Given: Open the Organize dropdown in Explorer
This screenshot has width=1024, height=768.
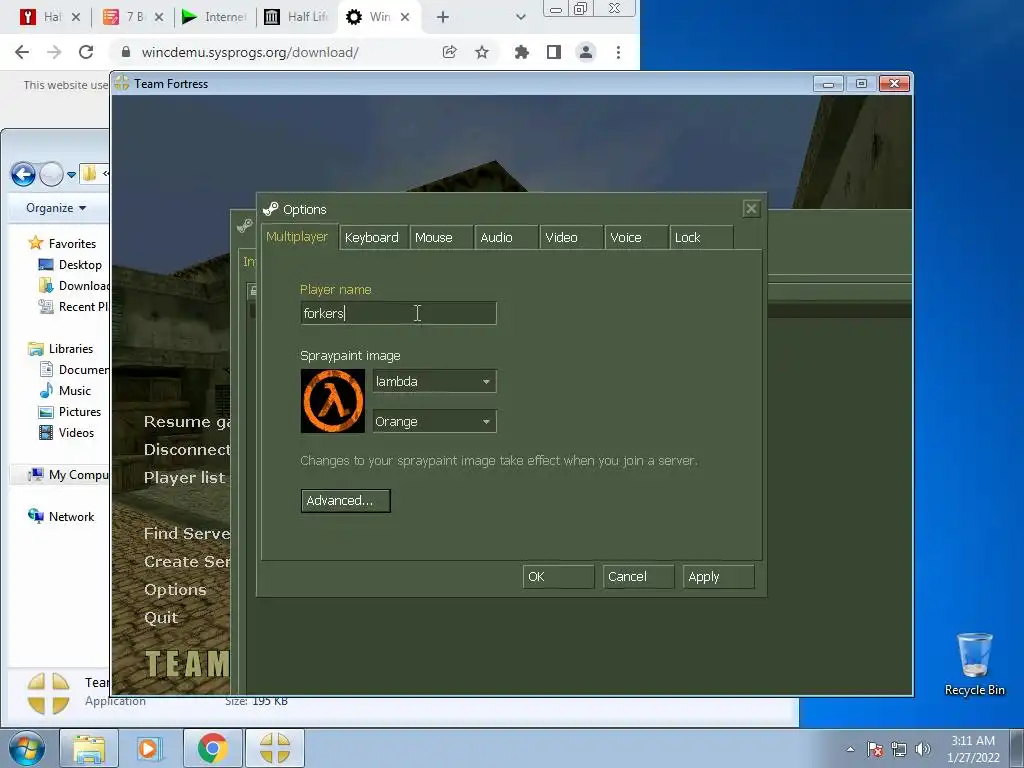Looking at the screenshot, I should coord(56,208).
